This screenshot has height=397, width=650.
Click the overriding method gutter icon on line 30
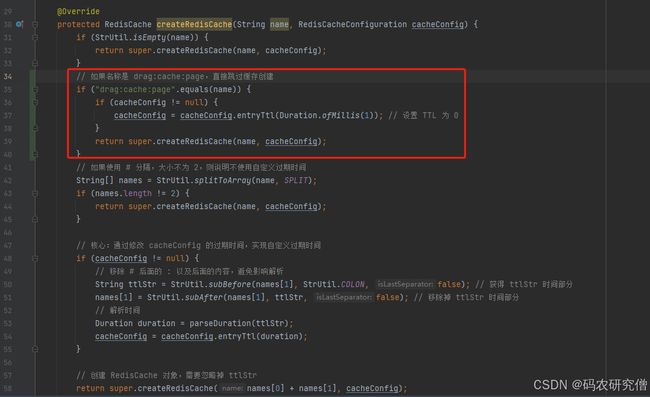pyautogui.click(x=19, y=24)
